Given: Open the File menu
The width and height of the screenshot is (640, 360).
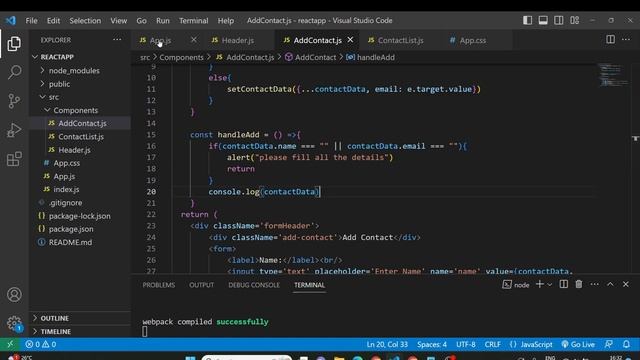Looking at the screenshot, I should (31, 20).
